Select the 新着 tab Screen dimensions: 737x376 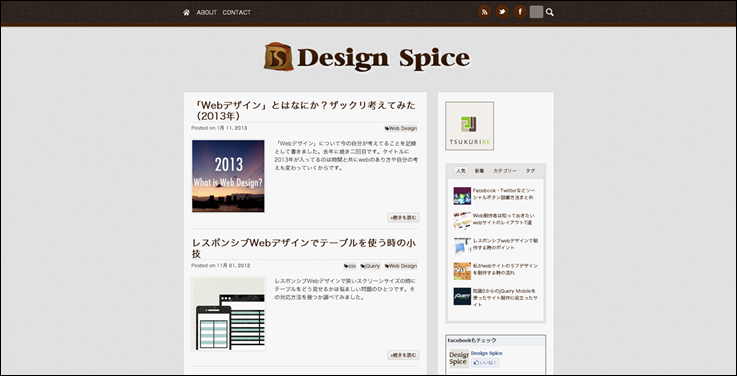click(x=479, y=171)
